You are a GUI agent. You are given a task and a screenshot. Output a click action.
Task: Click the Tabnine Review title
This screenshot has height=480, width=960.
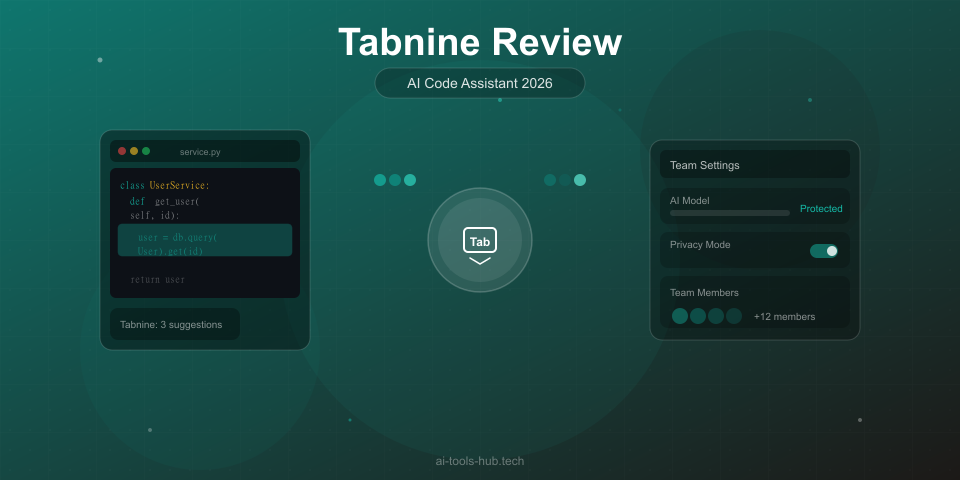pyautogui.click(x=479, y=43)
